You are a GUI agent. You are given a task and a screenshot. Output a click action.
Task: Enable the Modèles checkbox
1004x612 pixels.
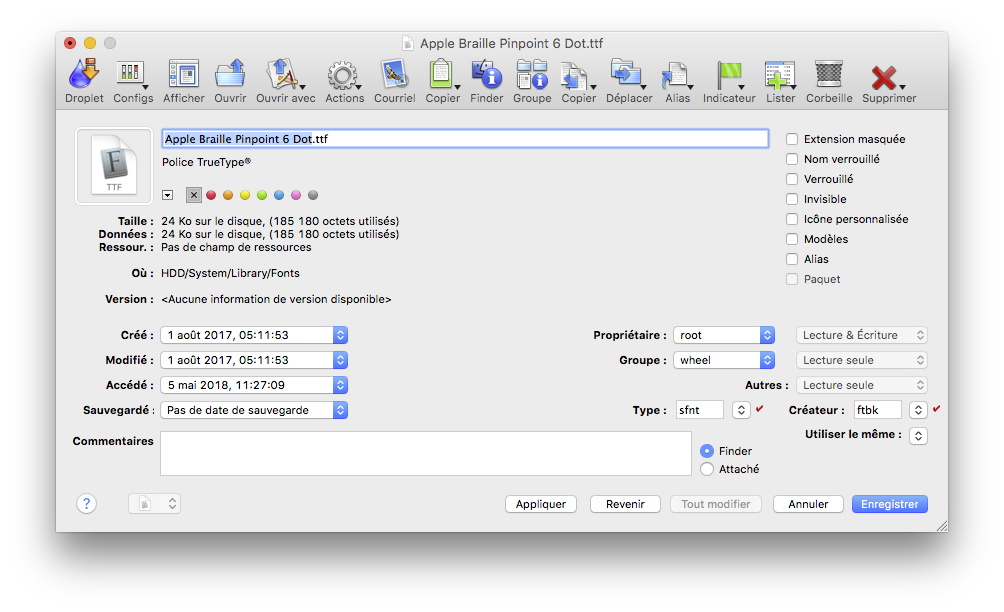[792, 239]
